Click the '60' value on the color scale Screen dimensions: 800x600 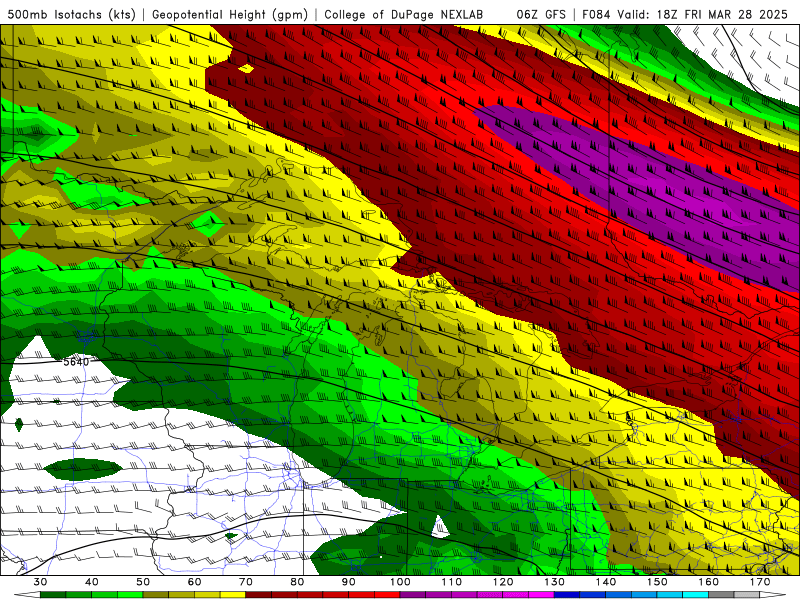point(194,582)
